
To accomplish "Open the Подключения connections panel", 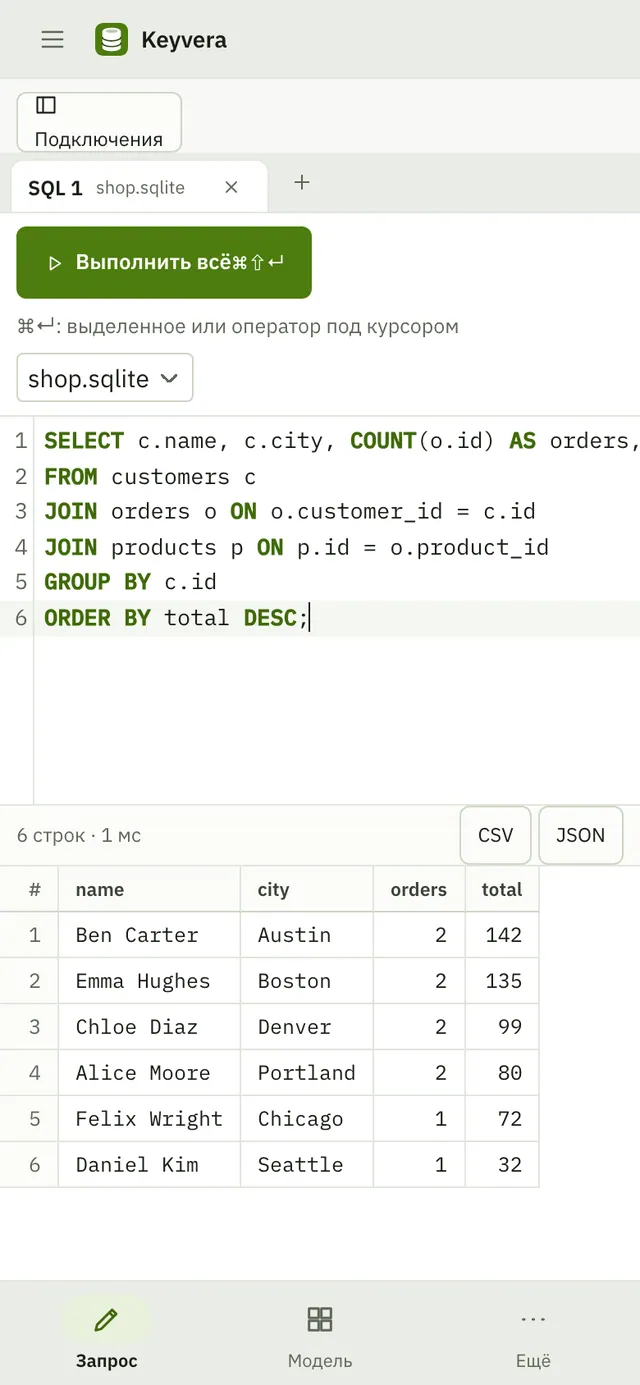I will click(99, 122).
